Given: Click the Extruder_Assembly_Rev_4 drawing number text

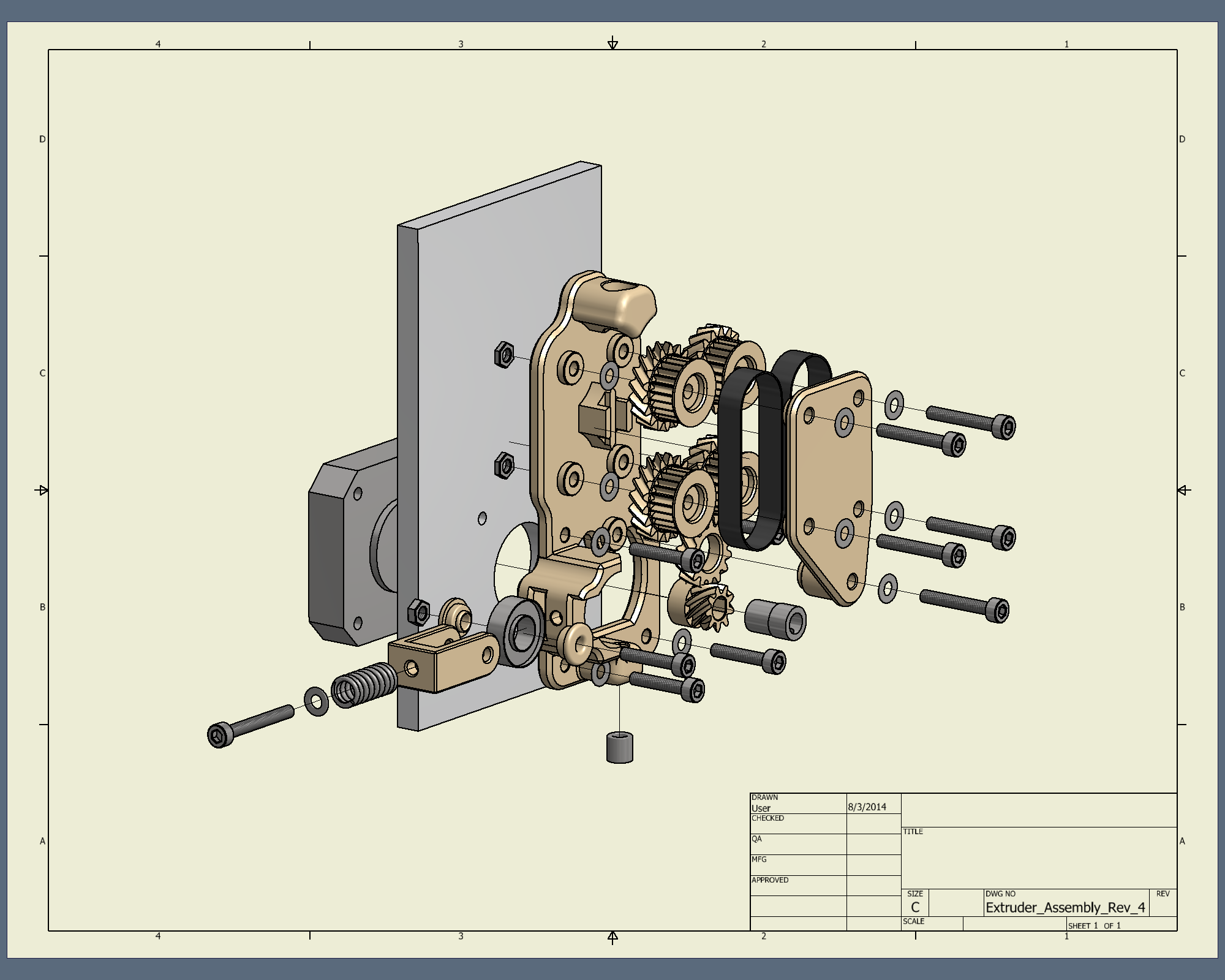Looking at the screenshot, I should point(1065,908).
